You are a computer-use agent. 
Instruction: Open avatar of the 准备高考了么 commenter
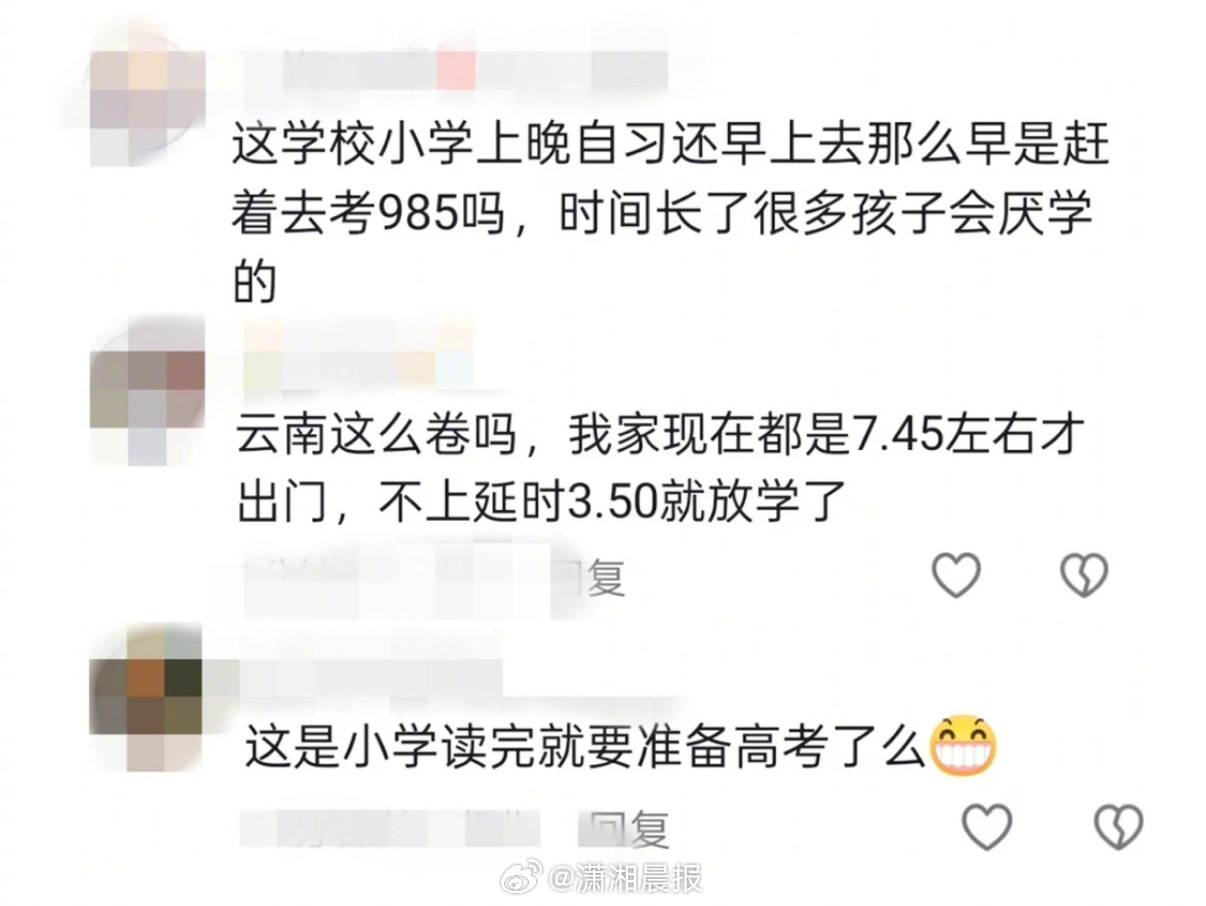[x=146, y=694]
